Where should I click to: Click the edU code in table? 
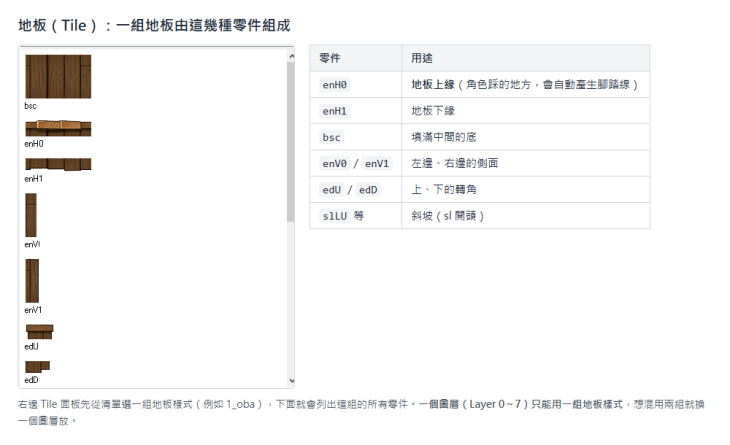332,190
